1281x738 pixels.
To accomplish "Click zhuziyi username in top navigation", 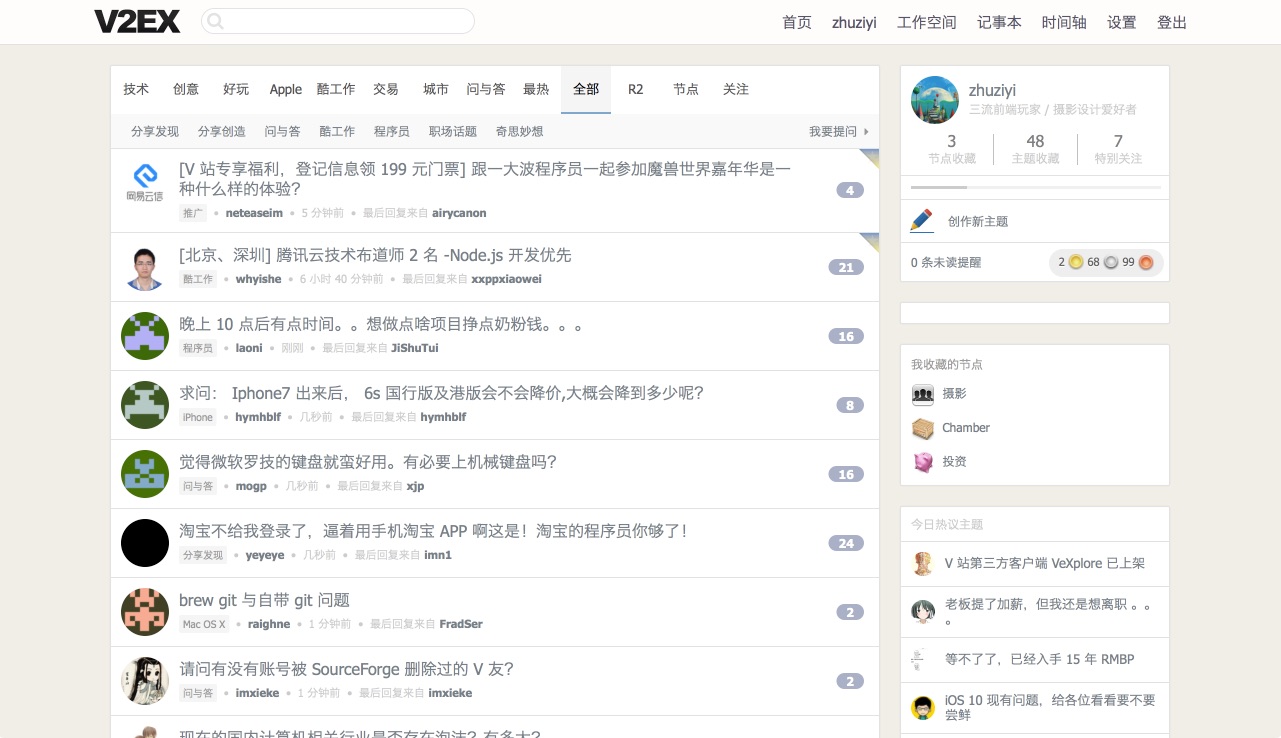I will [854, 22].
